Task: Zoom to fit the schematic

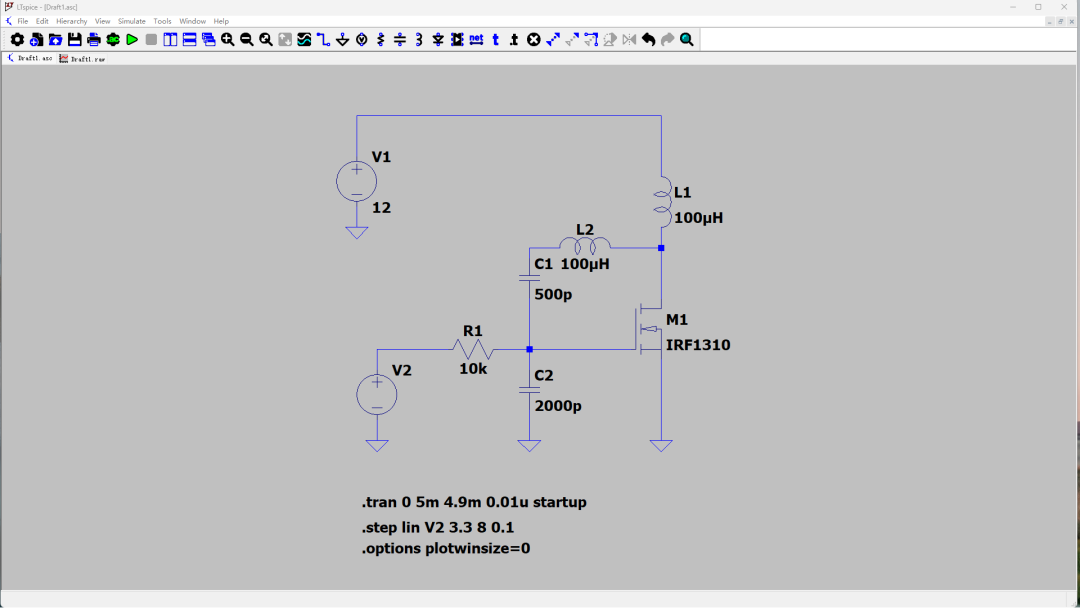Action: [x=266, y=40]
